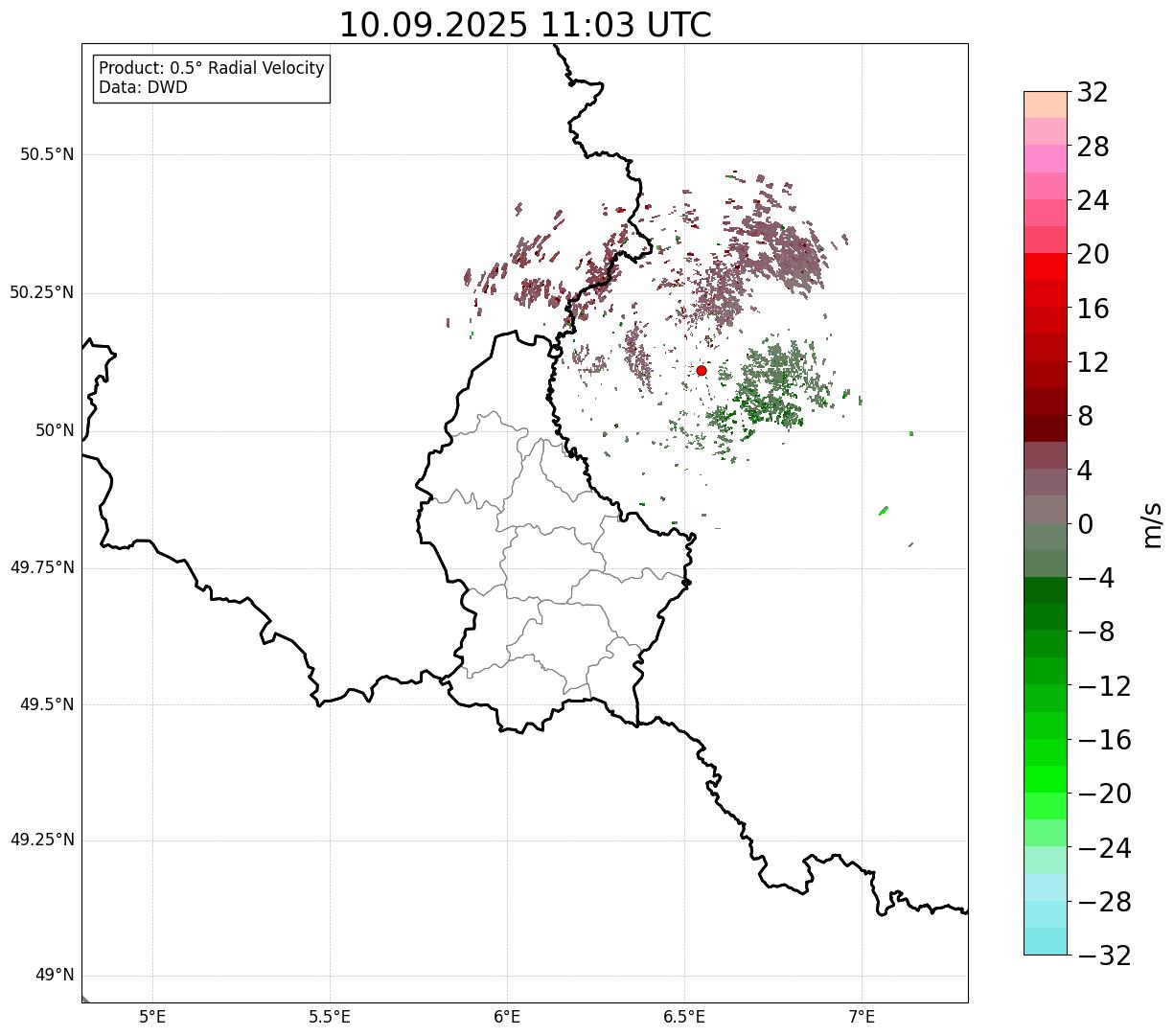Click the colorbar value −12
This screenshot has height=1036, width=1174.
(x=1104, y=686)
